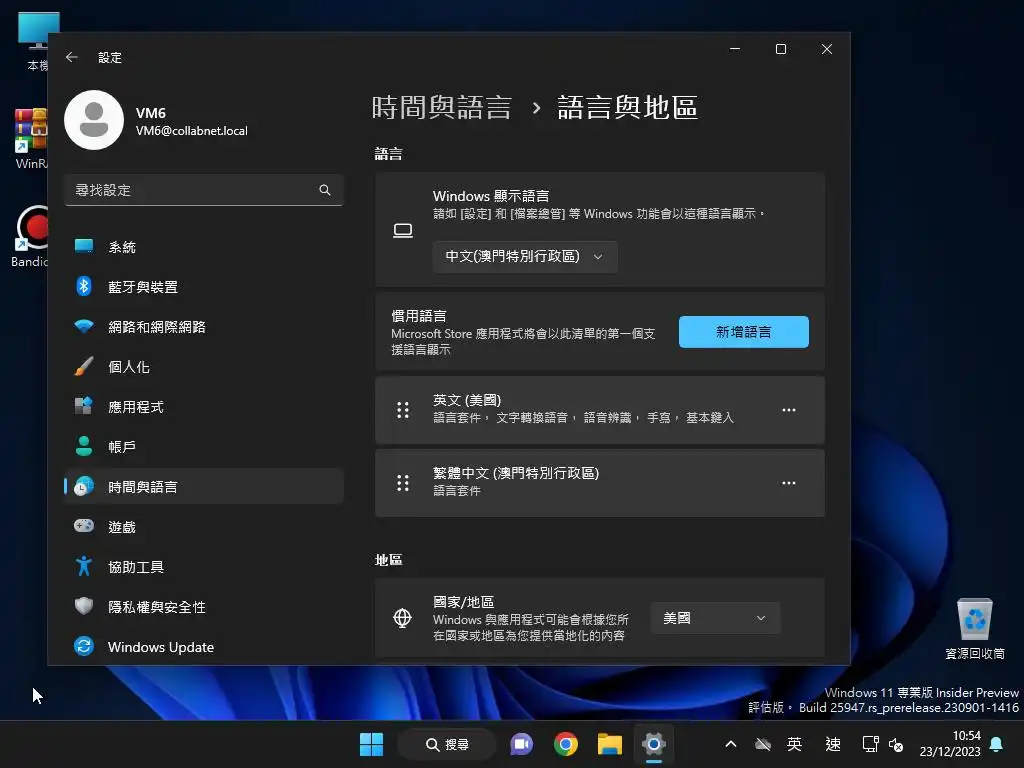Open 藍牙與裝置 settings
Screen dimensions: 1024x768
click(204, 287)
